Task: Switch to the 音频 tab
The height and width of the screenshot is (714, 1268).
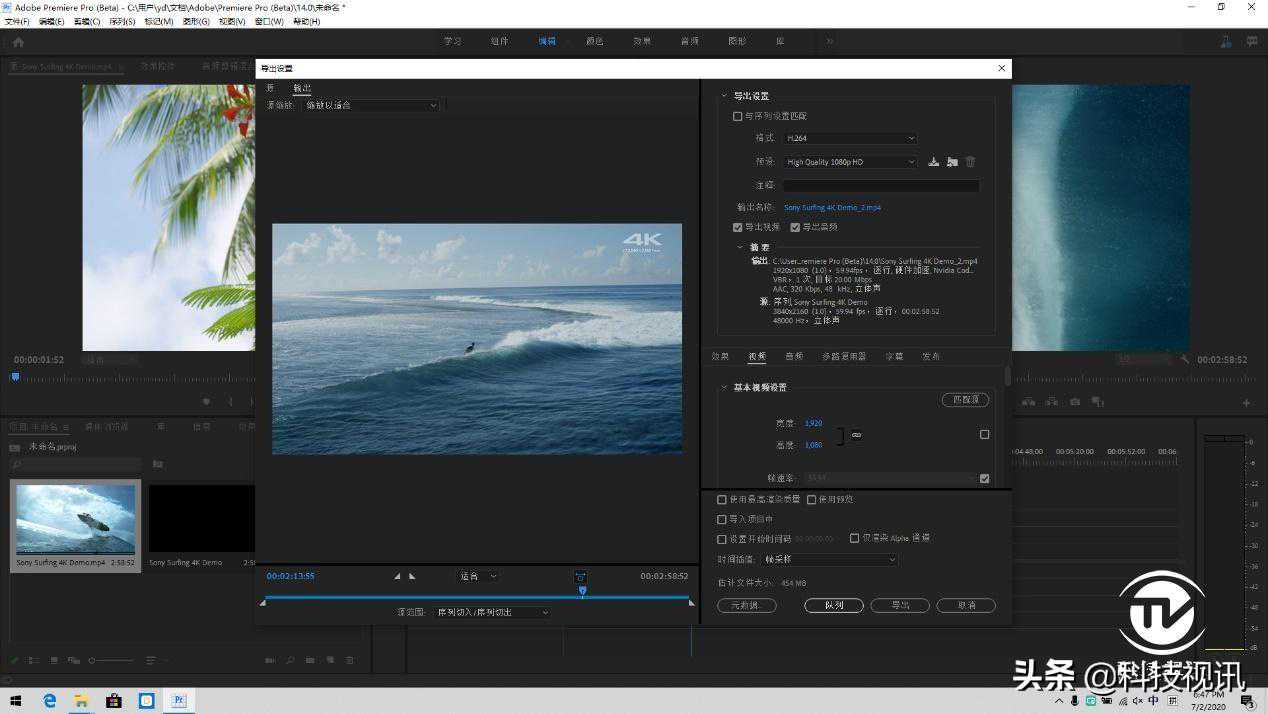Action: coord(794,356)
